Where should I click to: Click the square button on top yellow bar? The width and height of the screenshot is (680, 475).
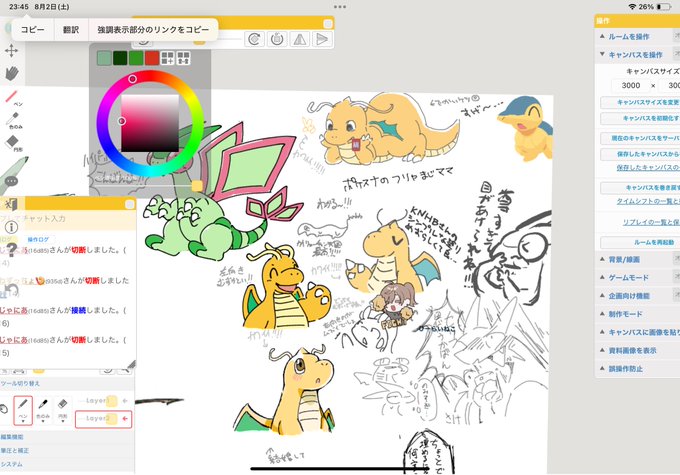(x=328, y=23)
